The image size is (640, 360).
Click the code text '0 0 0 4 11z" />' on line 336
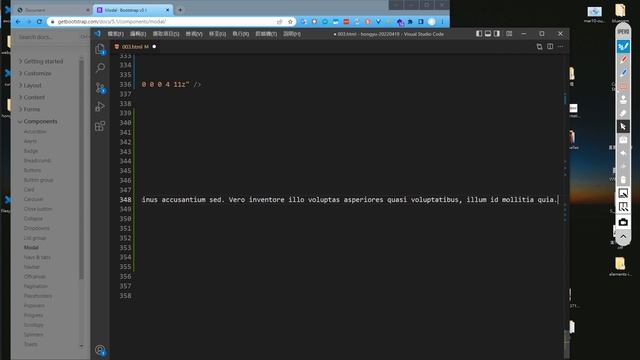pos(171,84)
